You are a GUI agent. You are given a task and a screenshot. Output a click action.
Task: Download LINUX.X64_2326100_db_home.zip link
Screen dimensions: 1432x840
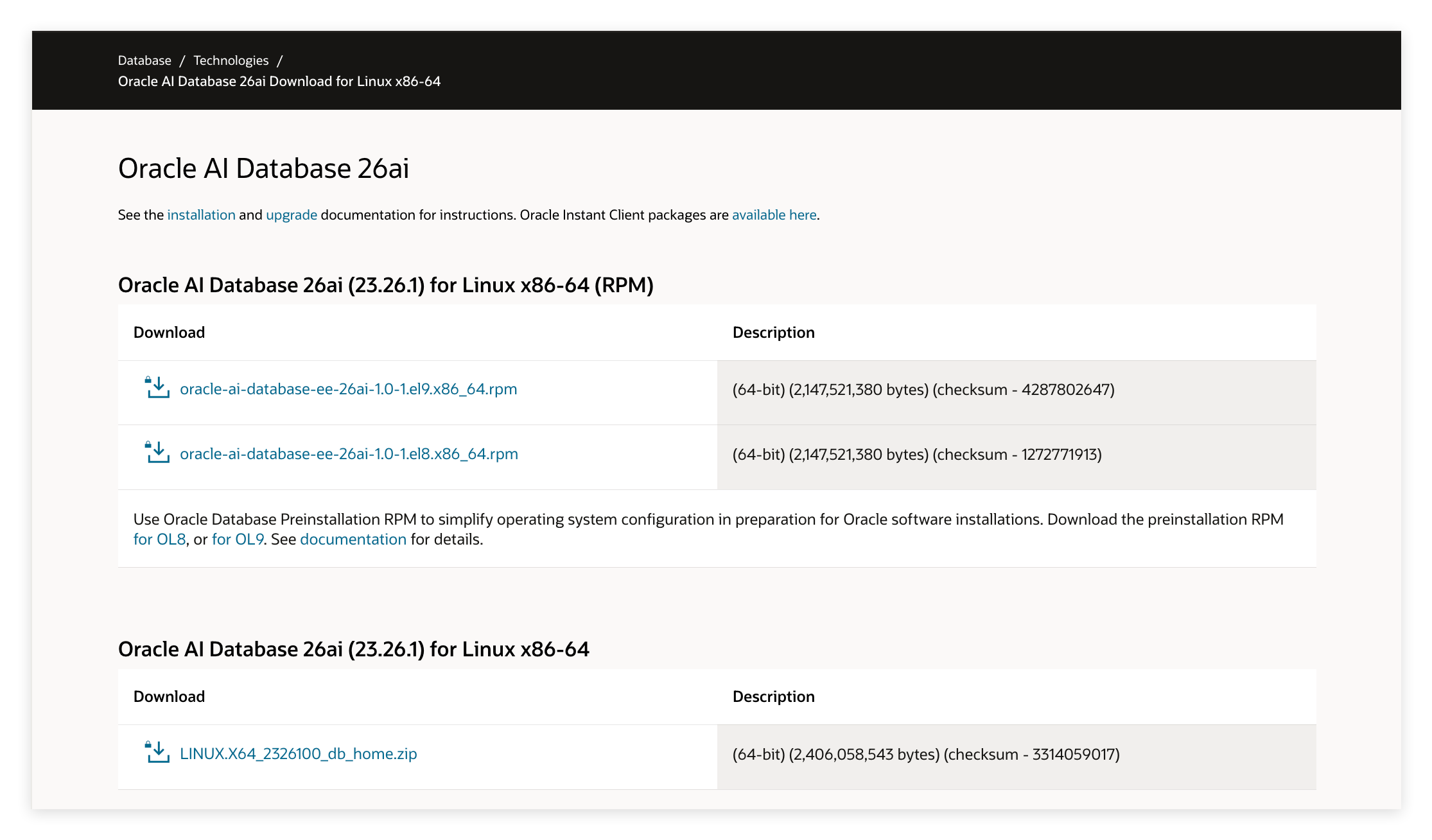coord(298,754)
